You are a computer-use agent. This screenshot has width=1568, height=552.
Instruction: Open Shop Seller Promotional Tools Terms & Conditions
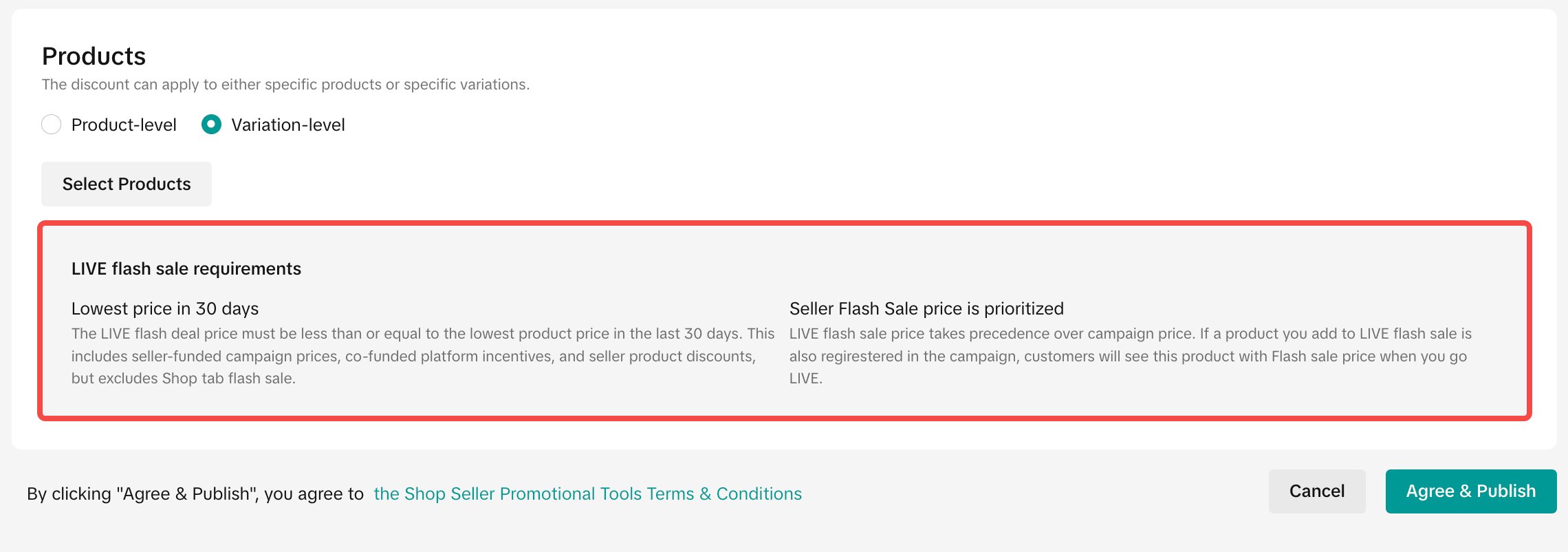pyautogui.click(x=587, y=493)
